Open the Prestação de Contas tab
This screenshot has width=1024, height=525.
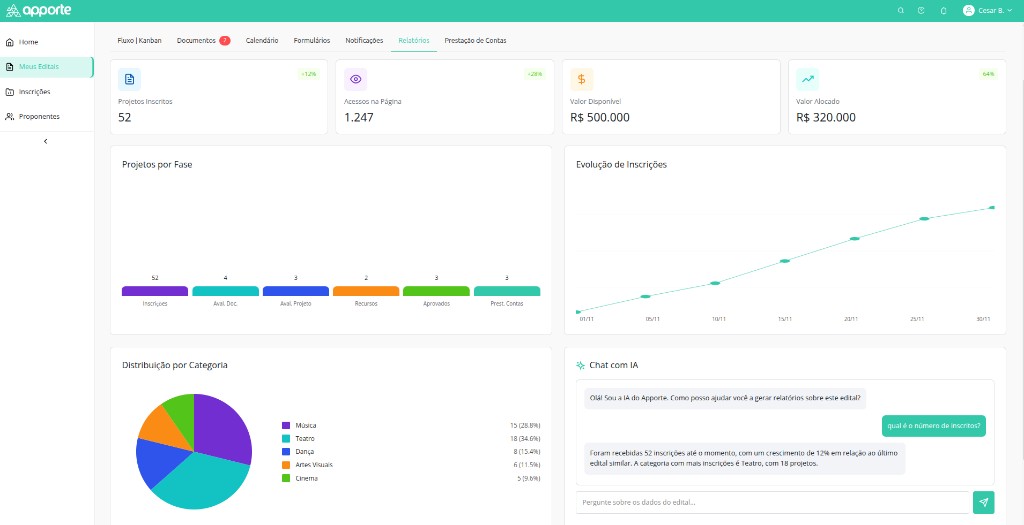(475, 40)
